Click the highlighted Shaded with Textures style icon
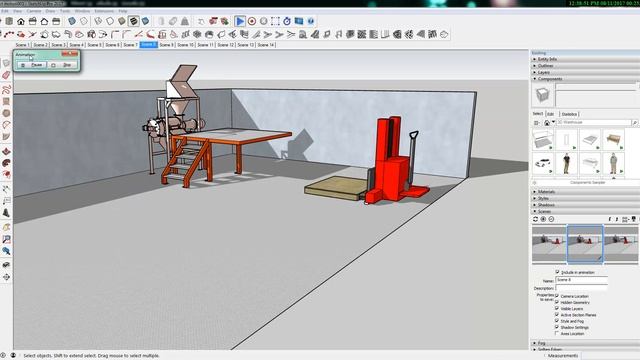 pyautogui.click(x=133, y=21)
